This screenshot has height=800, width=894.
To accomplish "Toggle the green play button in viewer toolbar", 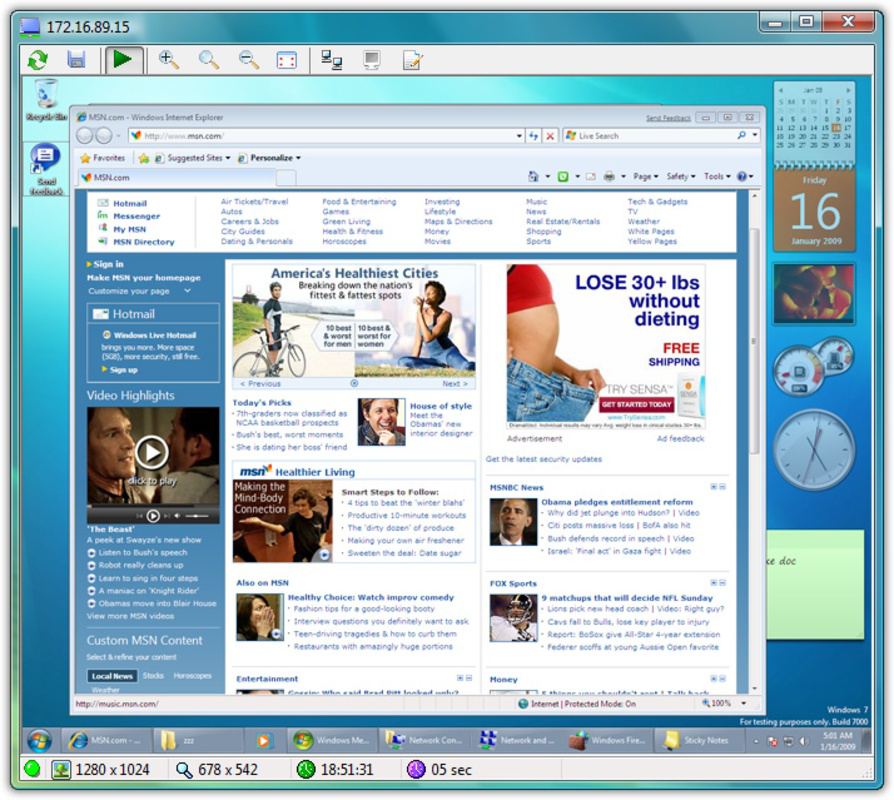I will click(123, 59).
